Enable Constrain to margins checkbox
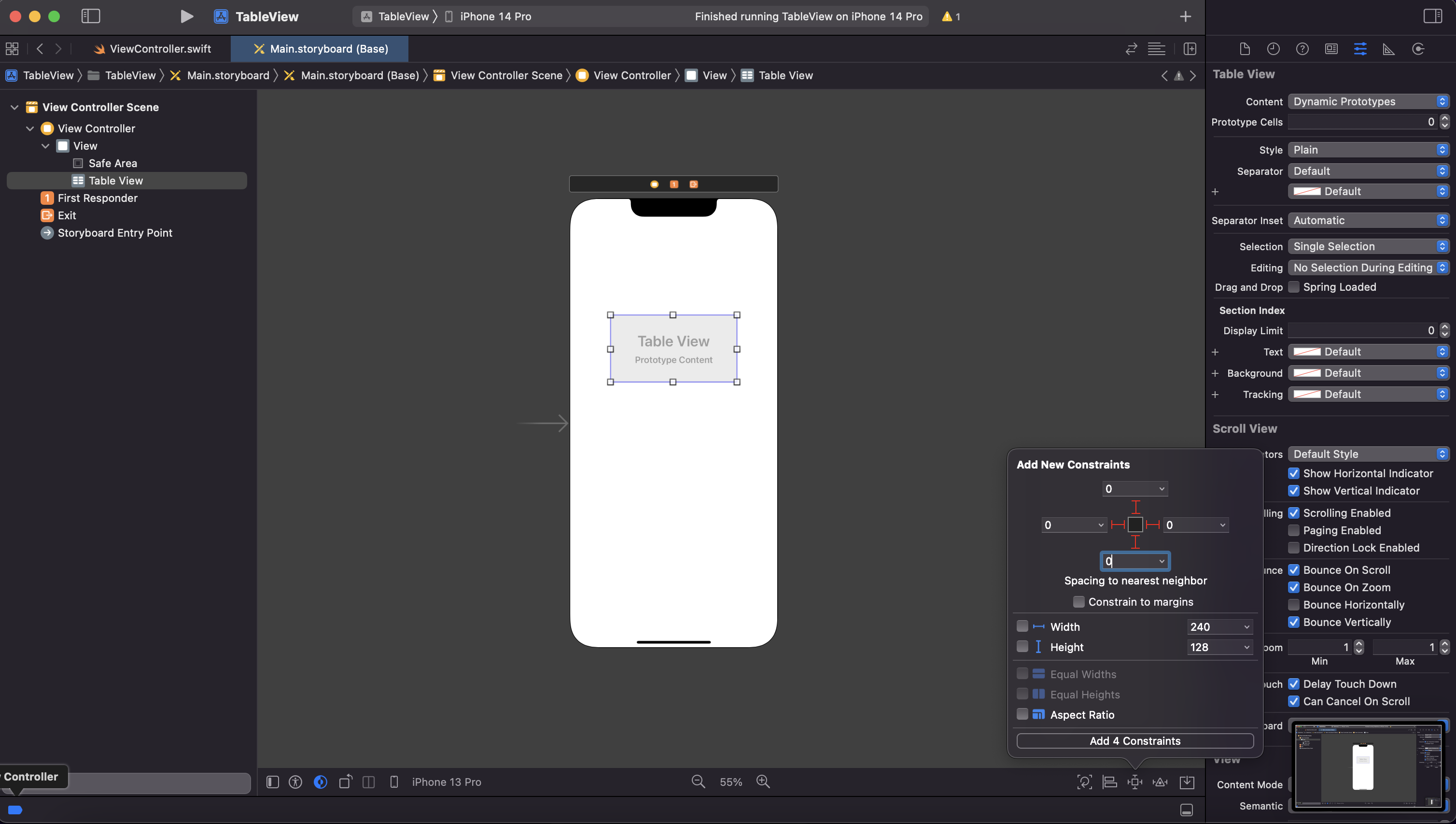Image resolution: width=1456 pixels, height=824 pixels. point(1078,602)
